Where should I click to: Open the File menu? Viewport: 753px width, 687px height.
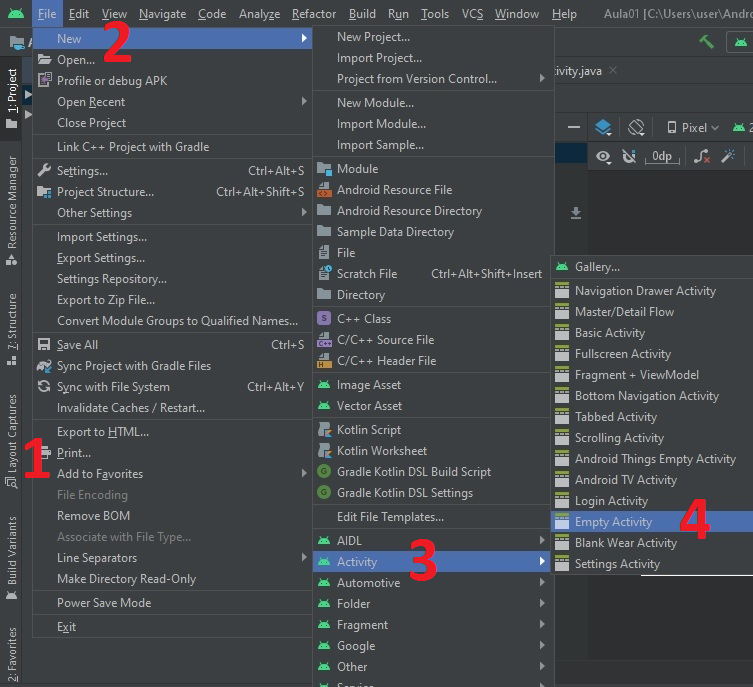pyautogui.click(x=47, y=14)
